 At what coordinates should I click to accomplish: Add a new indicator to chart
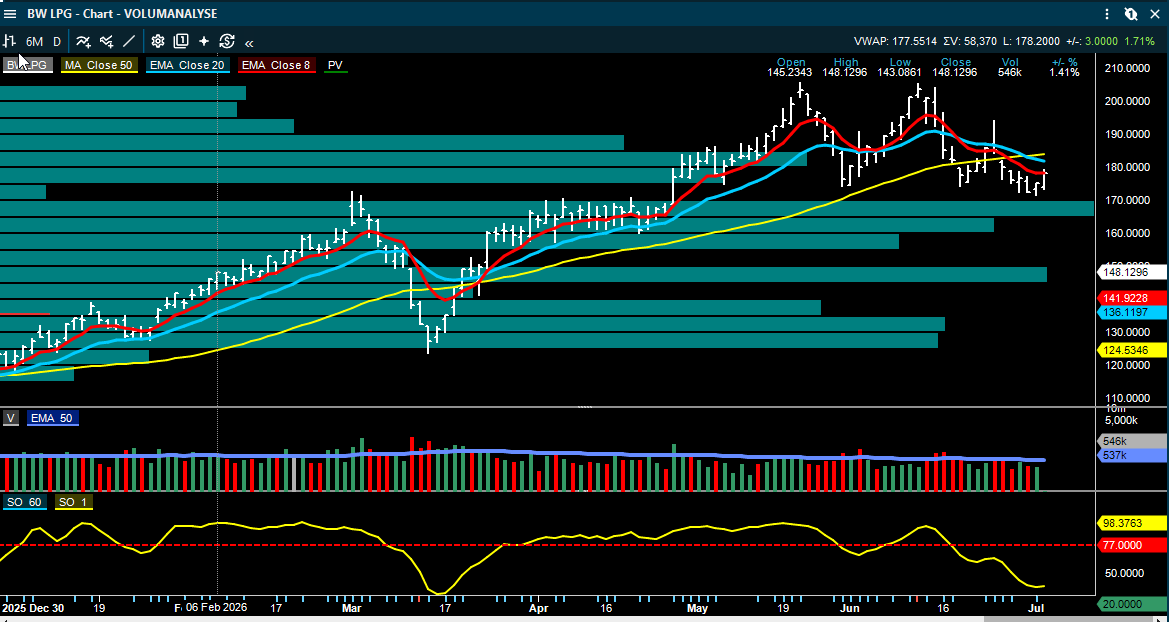pyautogui.click(x=84, y=42)
